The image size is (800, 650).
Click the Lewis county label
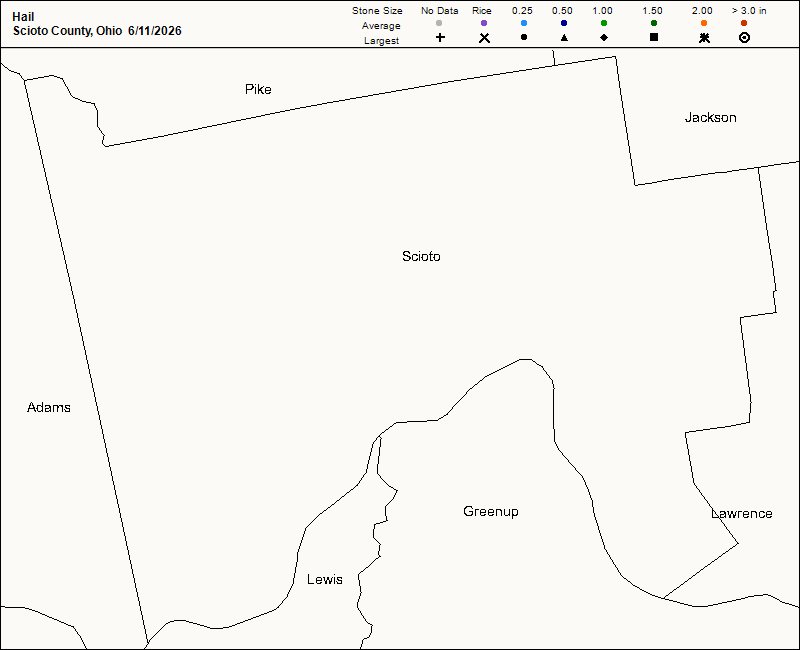click(x=324, y=579)
